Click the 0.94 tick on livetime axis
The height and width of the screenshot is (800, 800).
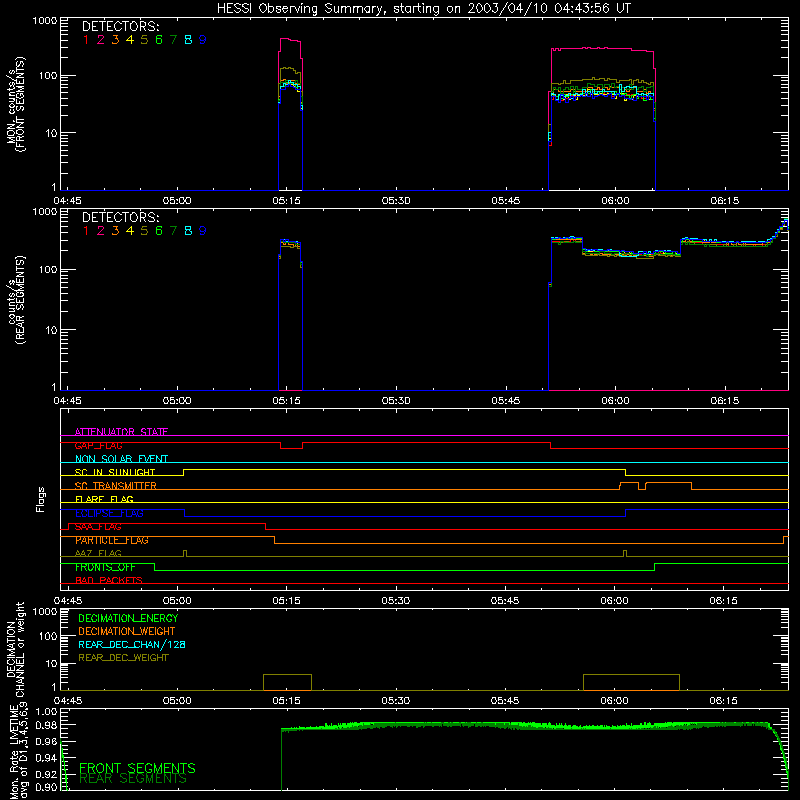(47, 758)
